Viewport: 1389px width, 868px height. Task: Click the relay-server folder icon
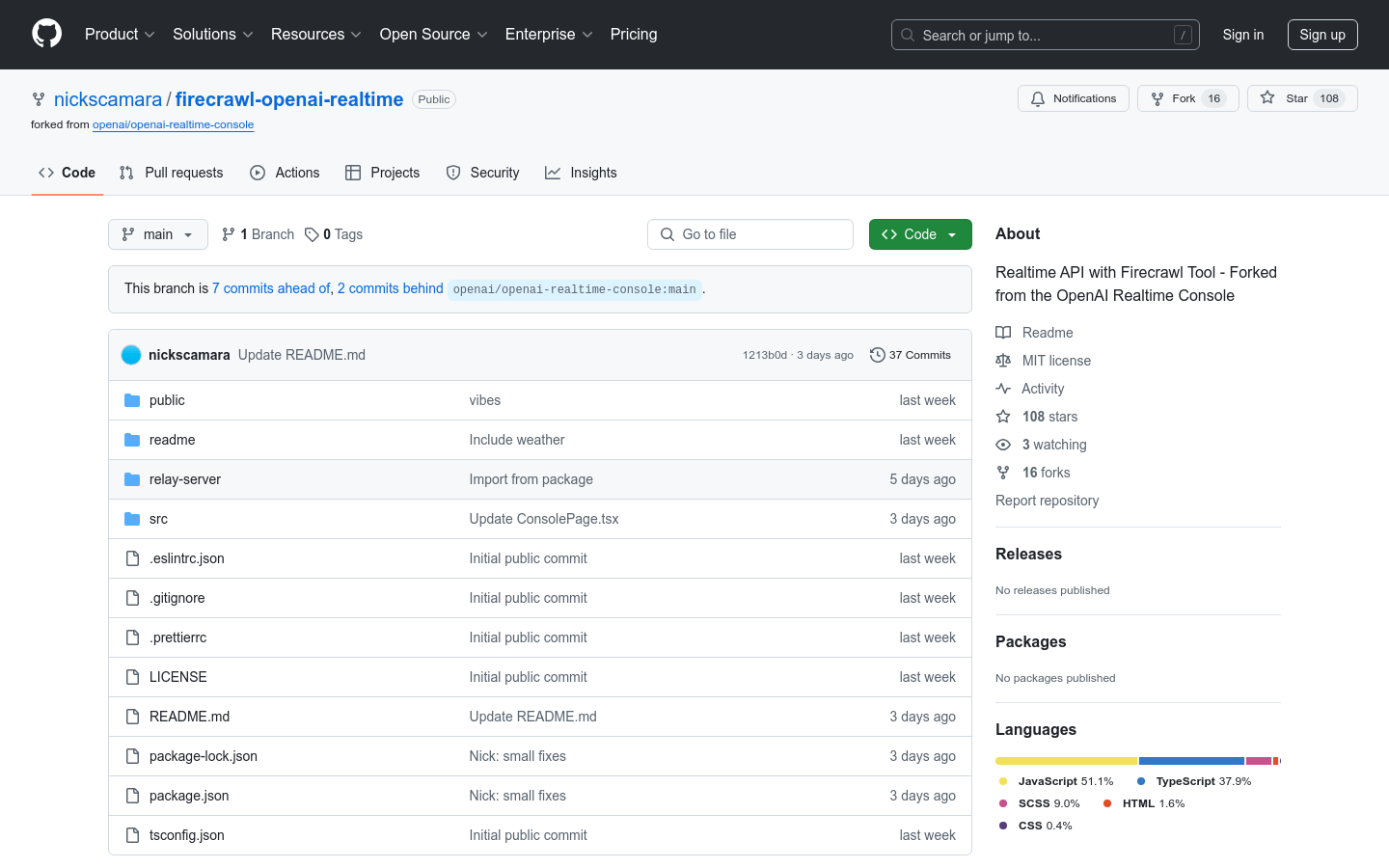(x=132, y=479)
